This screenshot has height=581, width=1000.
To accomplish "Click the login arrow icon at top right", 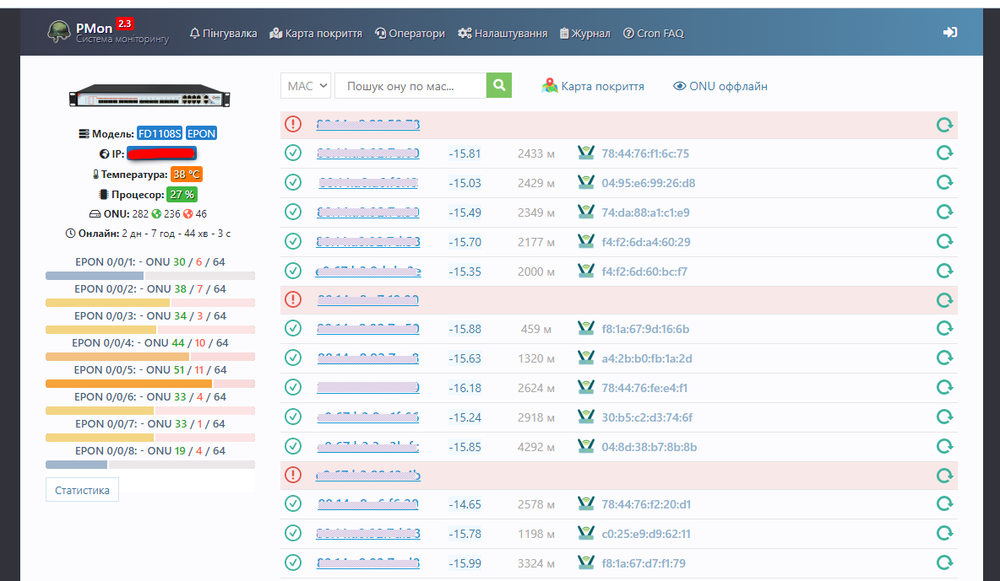I will [x=950, y=33].
